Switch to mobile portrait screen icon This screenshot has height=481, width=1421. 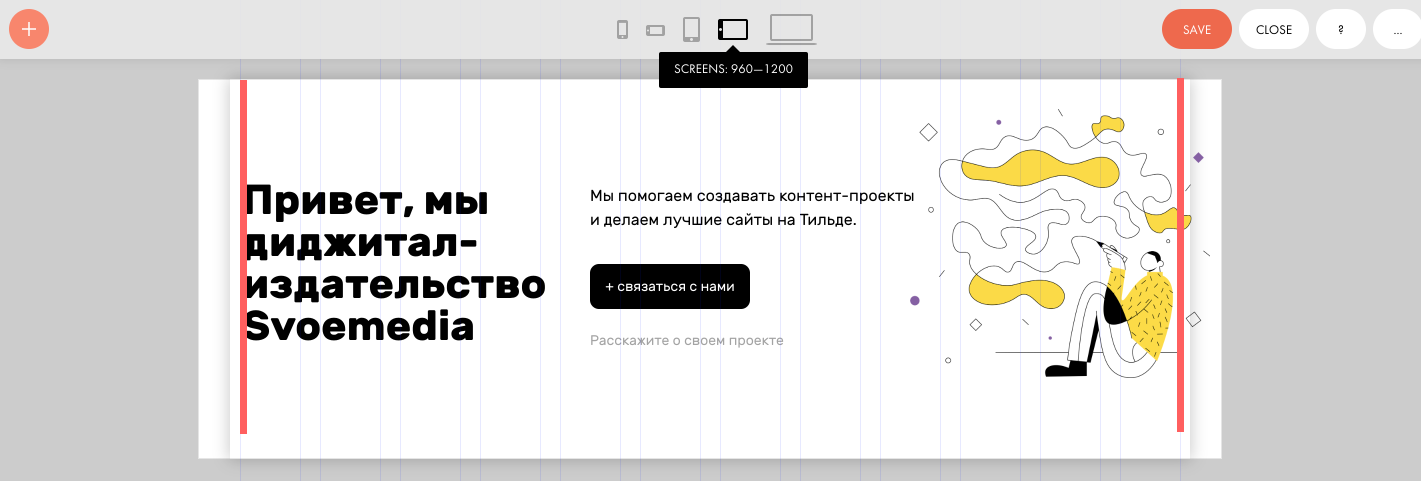click(622, 30)
